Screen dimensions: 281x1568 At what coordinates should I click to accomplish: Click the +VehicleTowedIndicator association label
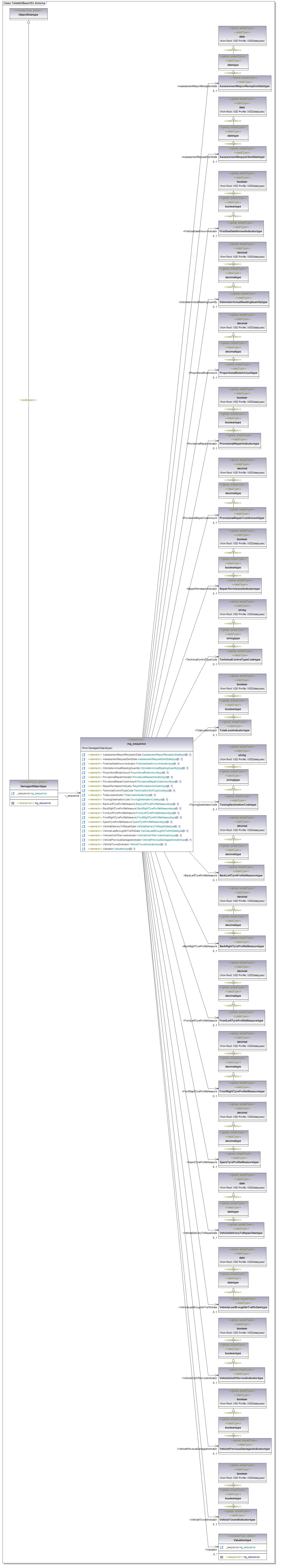coord(203,1520)
